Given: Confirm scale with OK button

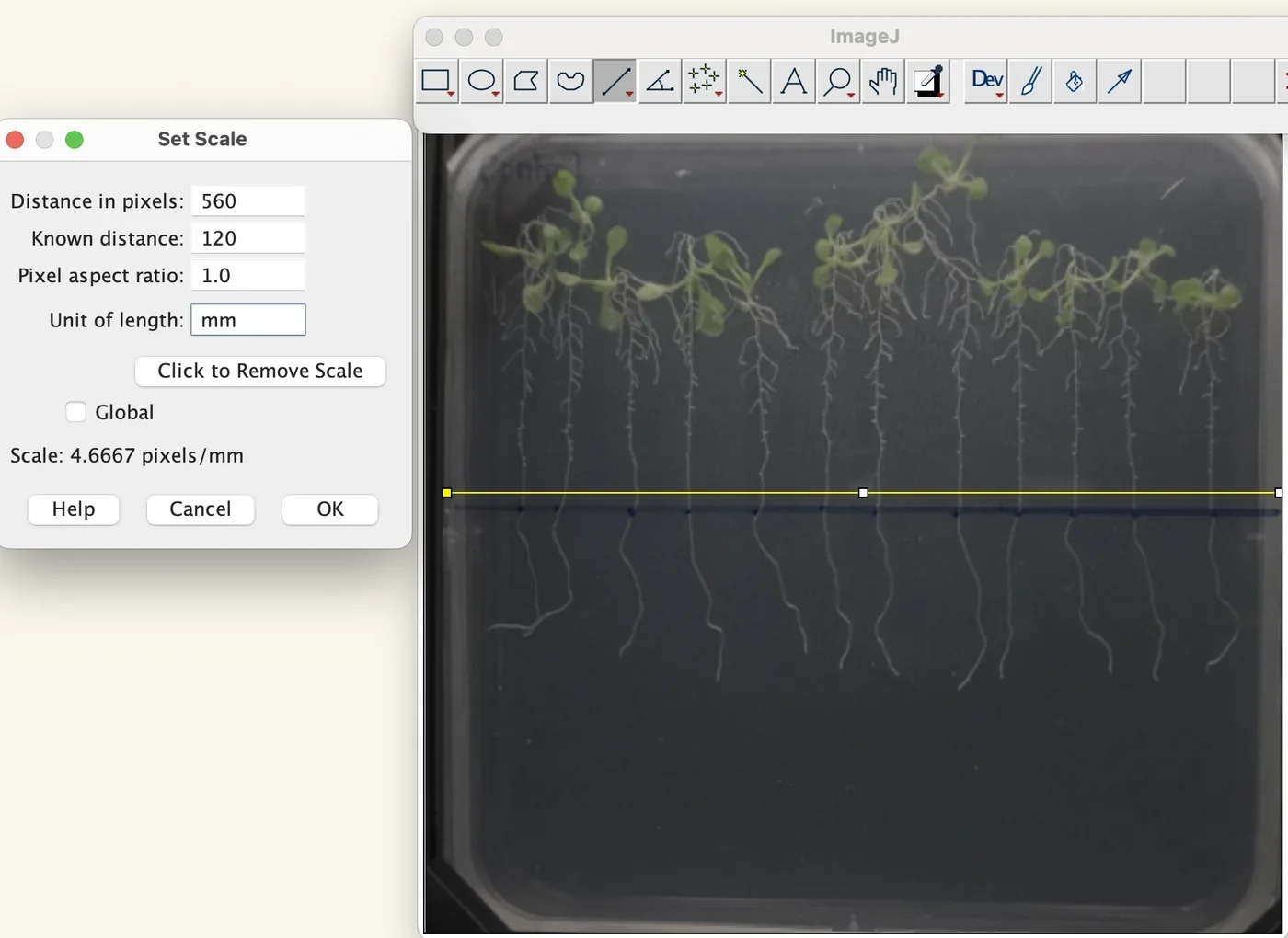Looking at the screenshot, I should 330,509.
